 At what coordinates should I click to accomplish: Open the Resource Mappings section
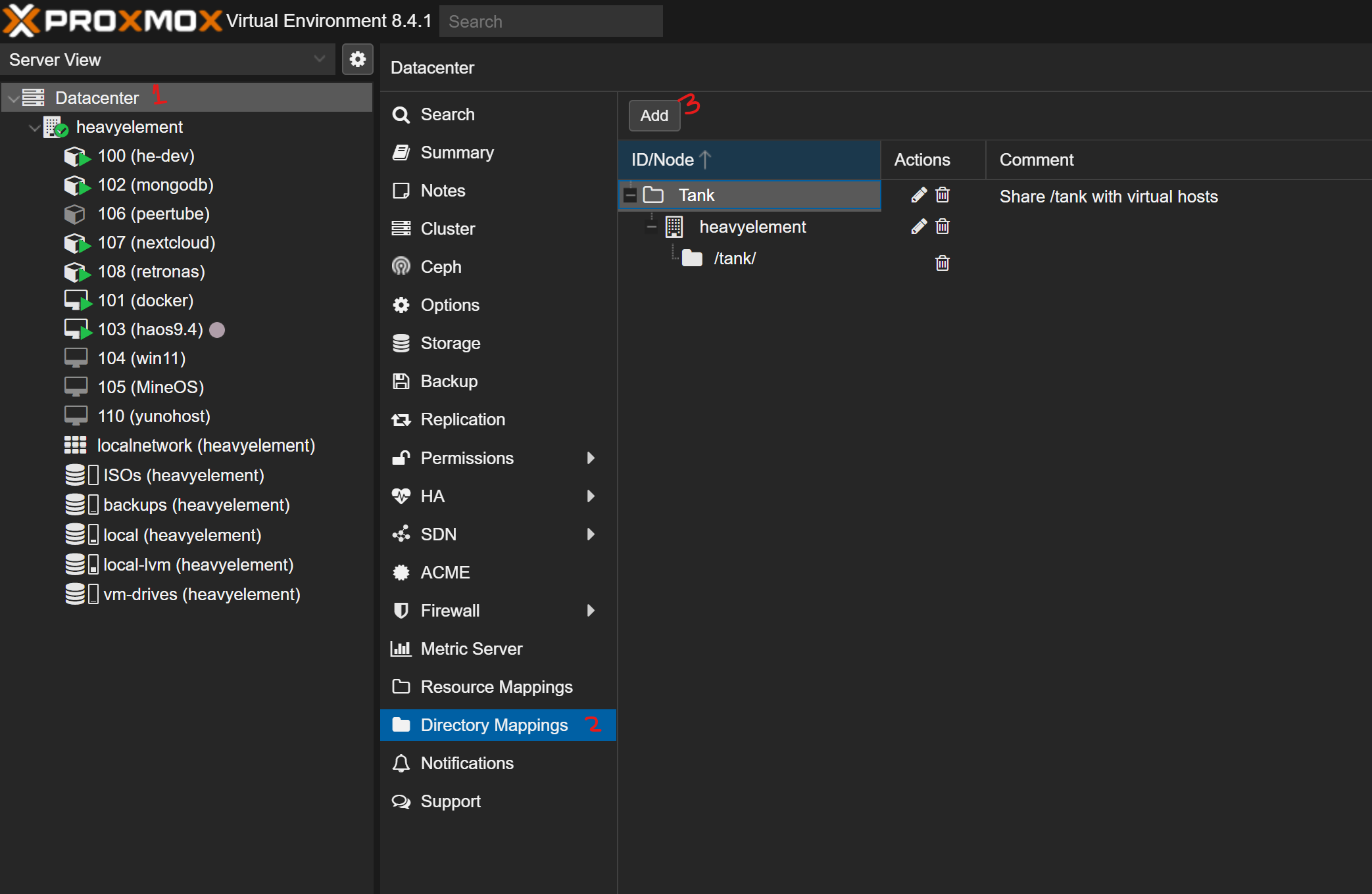coord(496,686)
